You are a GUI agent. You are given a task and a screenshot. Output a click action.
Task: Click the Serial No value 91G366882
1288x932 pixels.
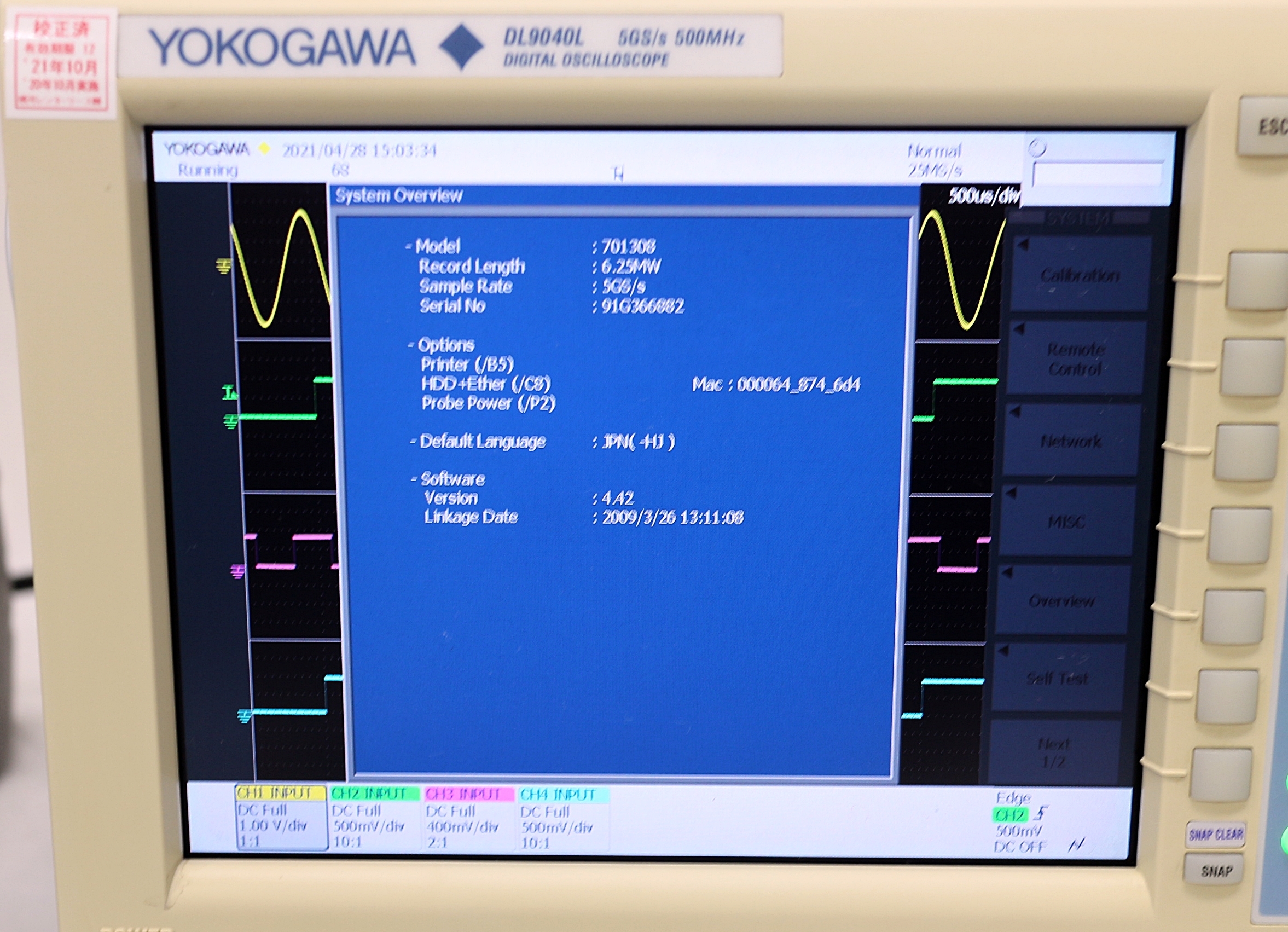coord(642,306)
